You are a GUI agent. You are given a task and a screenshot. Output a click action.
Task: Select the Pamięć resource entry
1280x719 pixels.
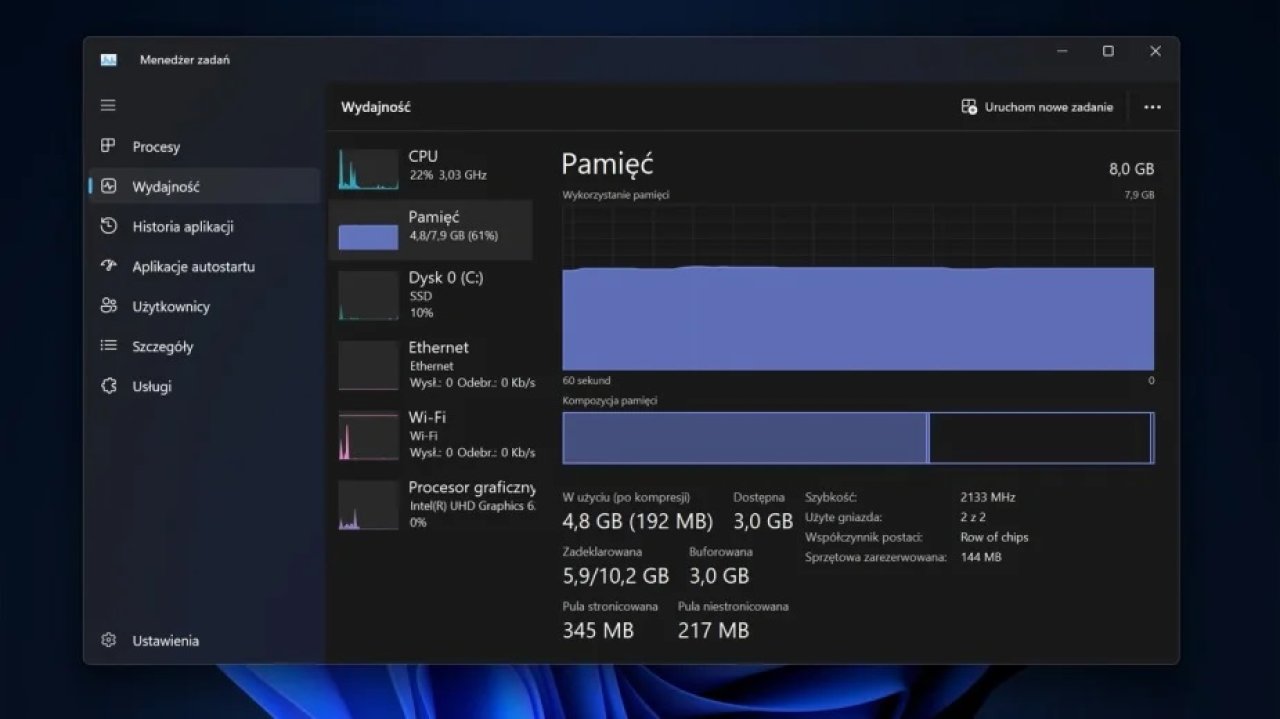(x=431, y=229)
